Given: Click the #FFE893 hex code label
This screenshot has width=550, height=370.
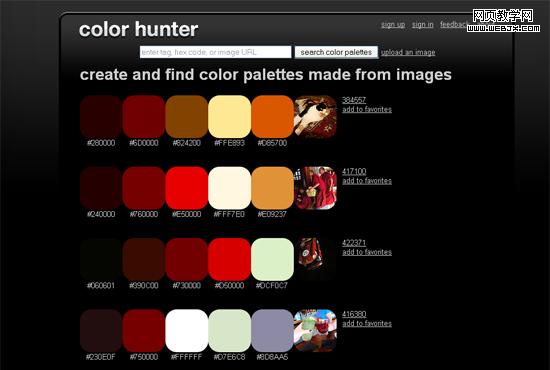Looking at the screenshot, I should [229, 143].
